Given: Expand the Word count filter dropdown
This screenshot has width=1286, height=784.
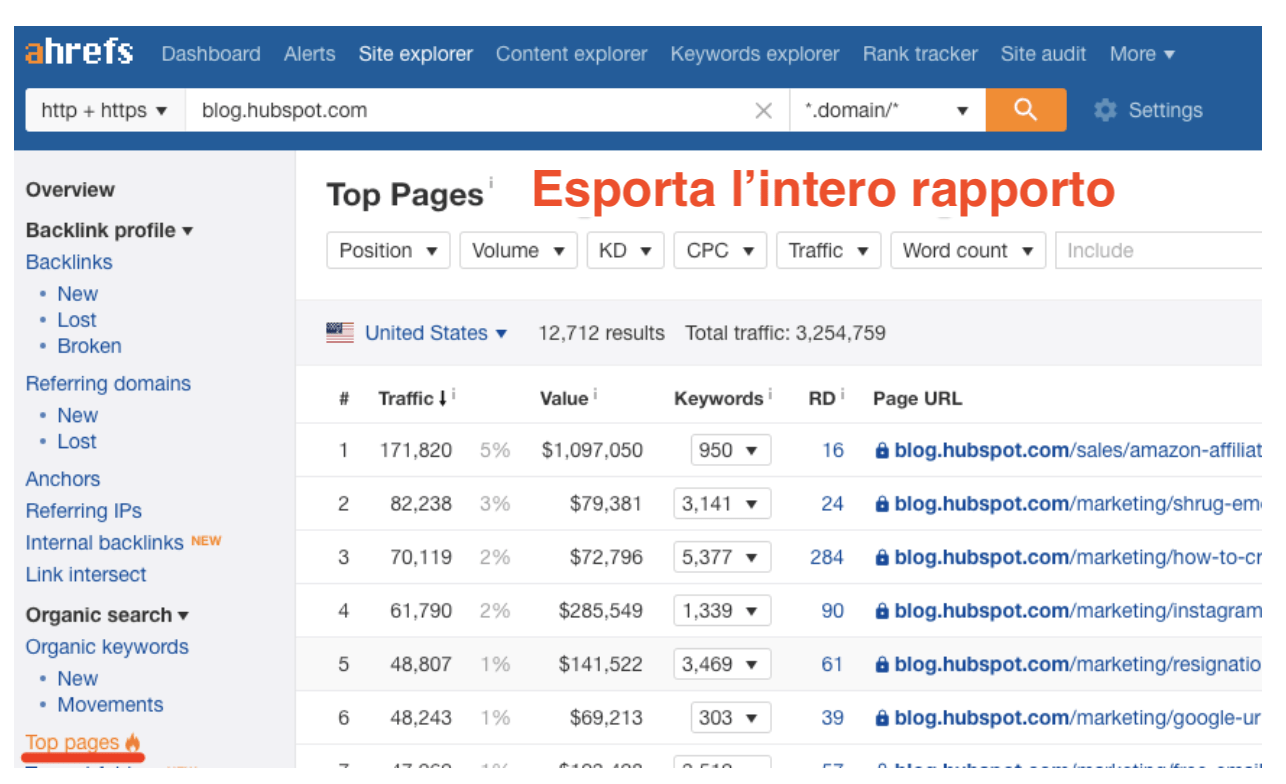Looking at the screenshot, I should (x=967, y=250).
